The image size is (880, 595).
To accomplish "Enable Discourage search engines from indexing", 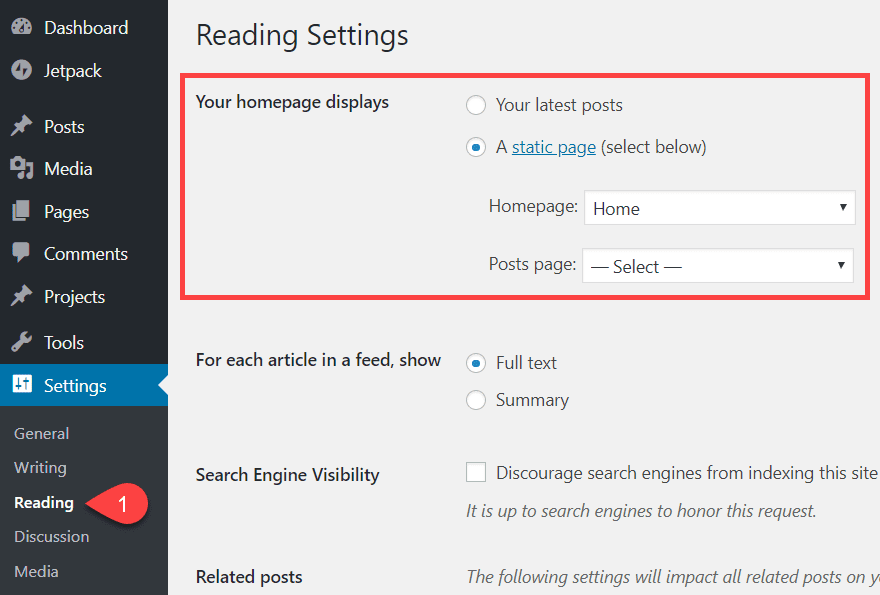I will coord(476,472).
